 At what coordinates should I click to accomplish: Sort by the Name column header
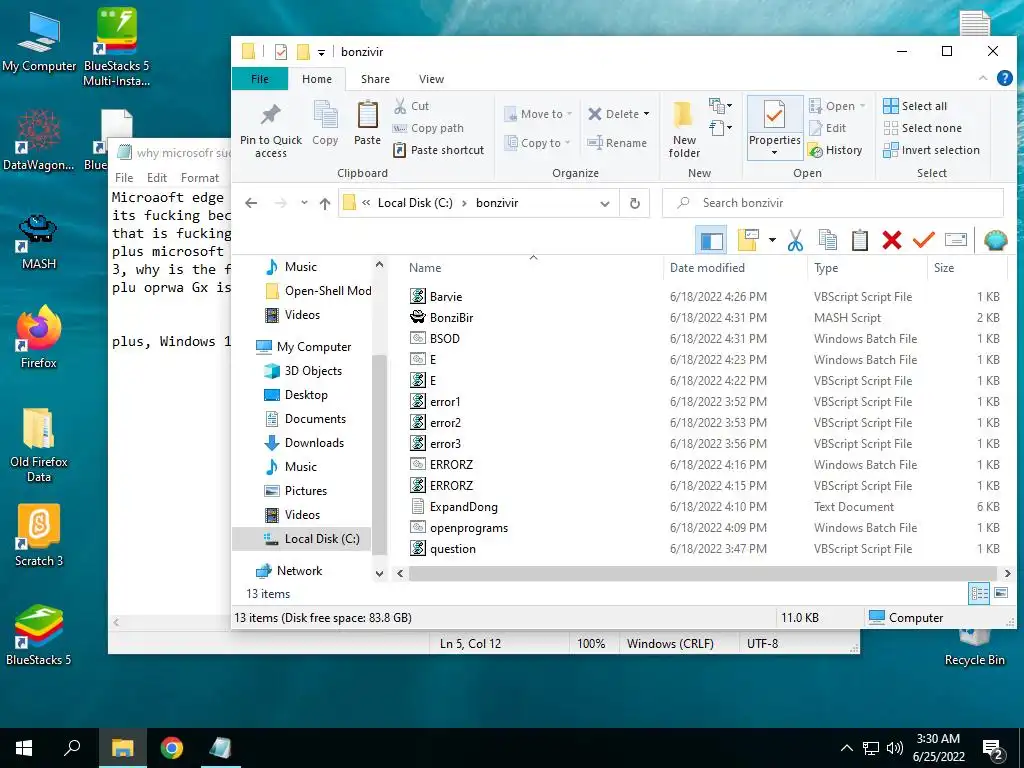coord(425,268)
